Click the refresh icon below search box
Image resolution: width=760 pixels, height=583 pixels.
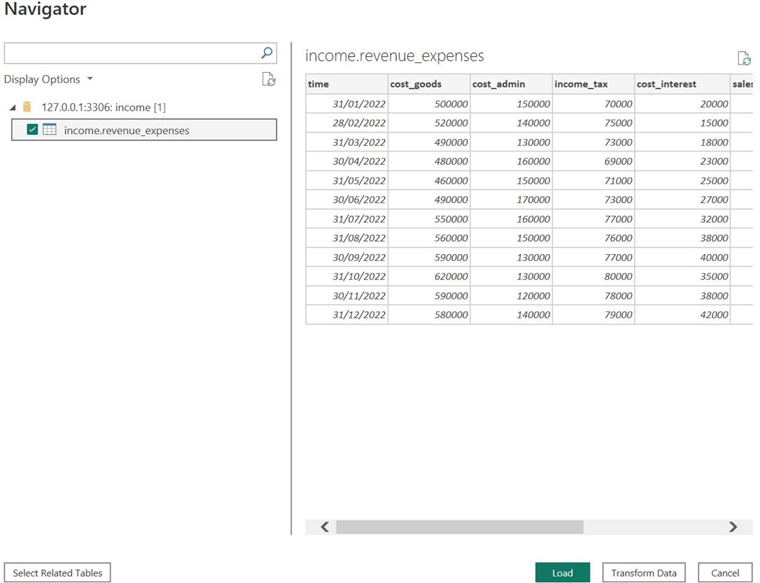click(268, 80)
